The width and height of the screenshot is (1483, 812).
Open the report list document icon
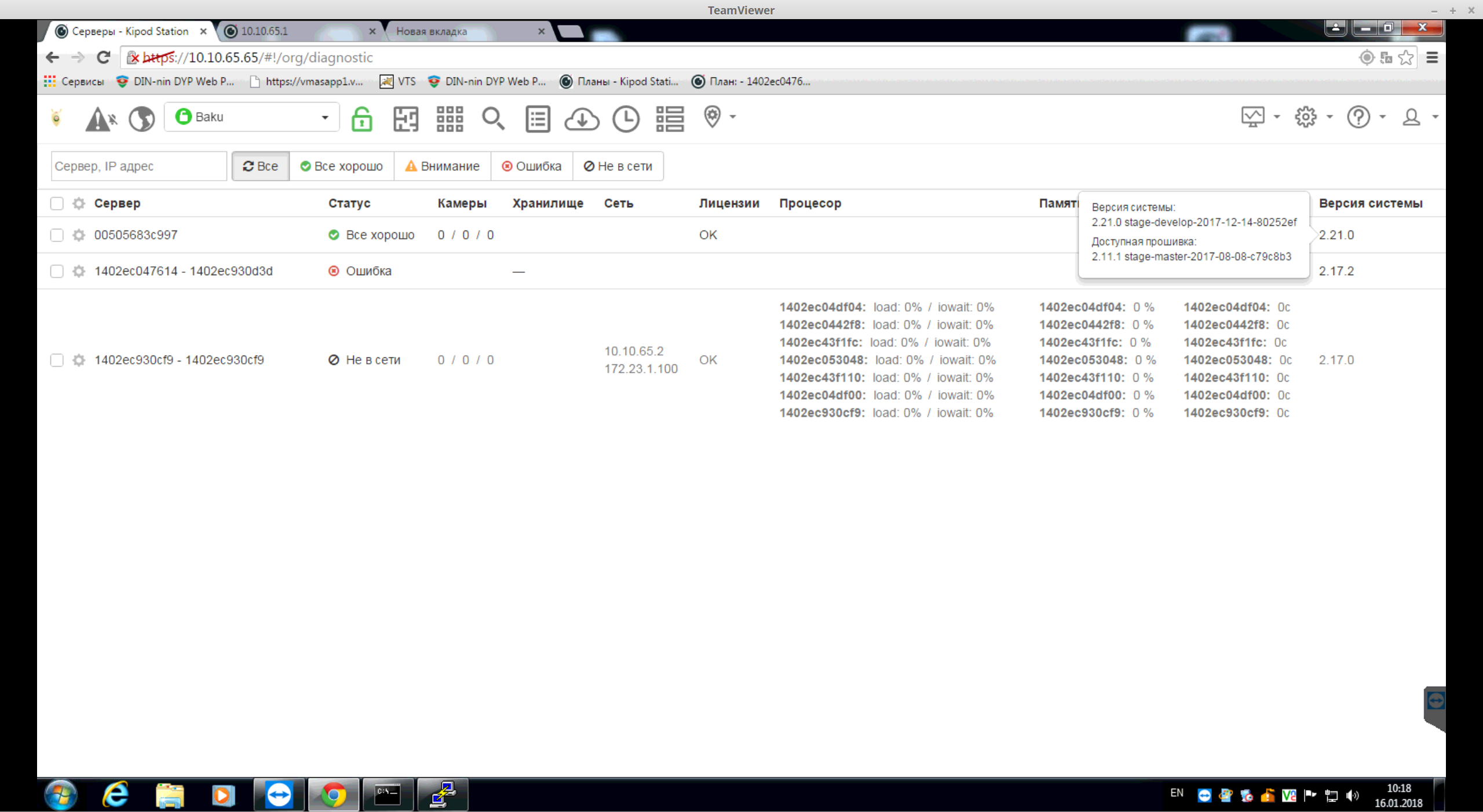pos(538,119)
